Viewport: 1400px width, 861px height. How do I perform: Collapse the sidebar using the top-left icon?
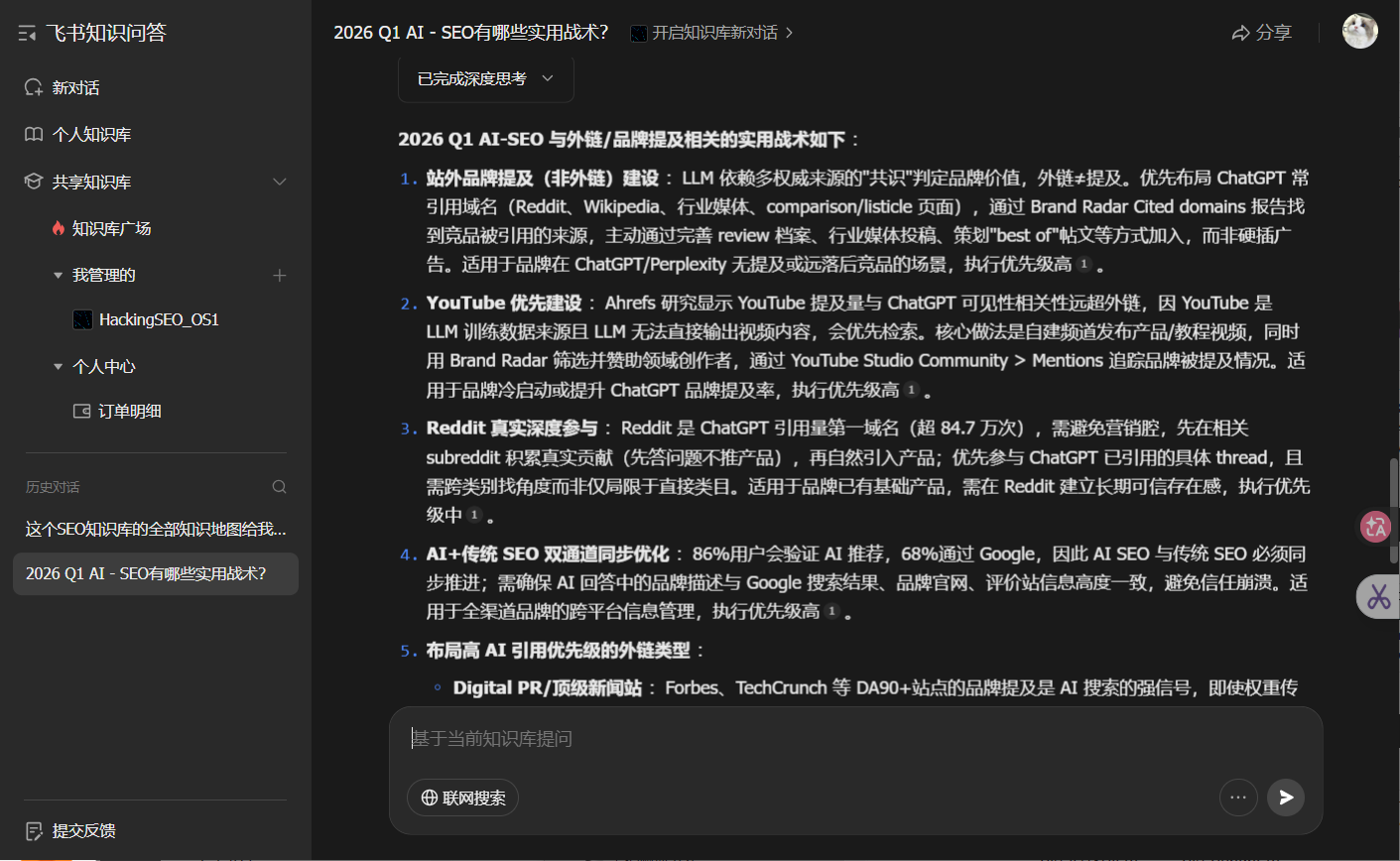[27, 33]
